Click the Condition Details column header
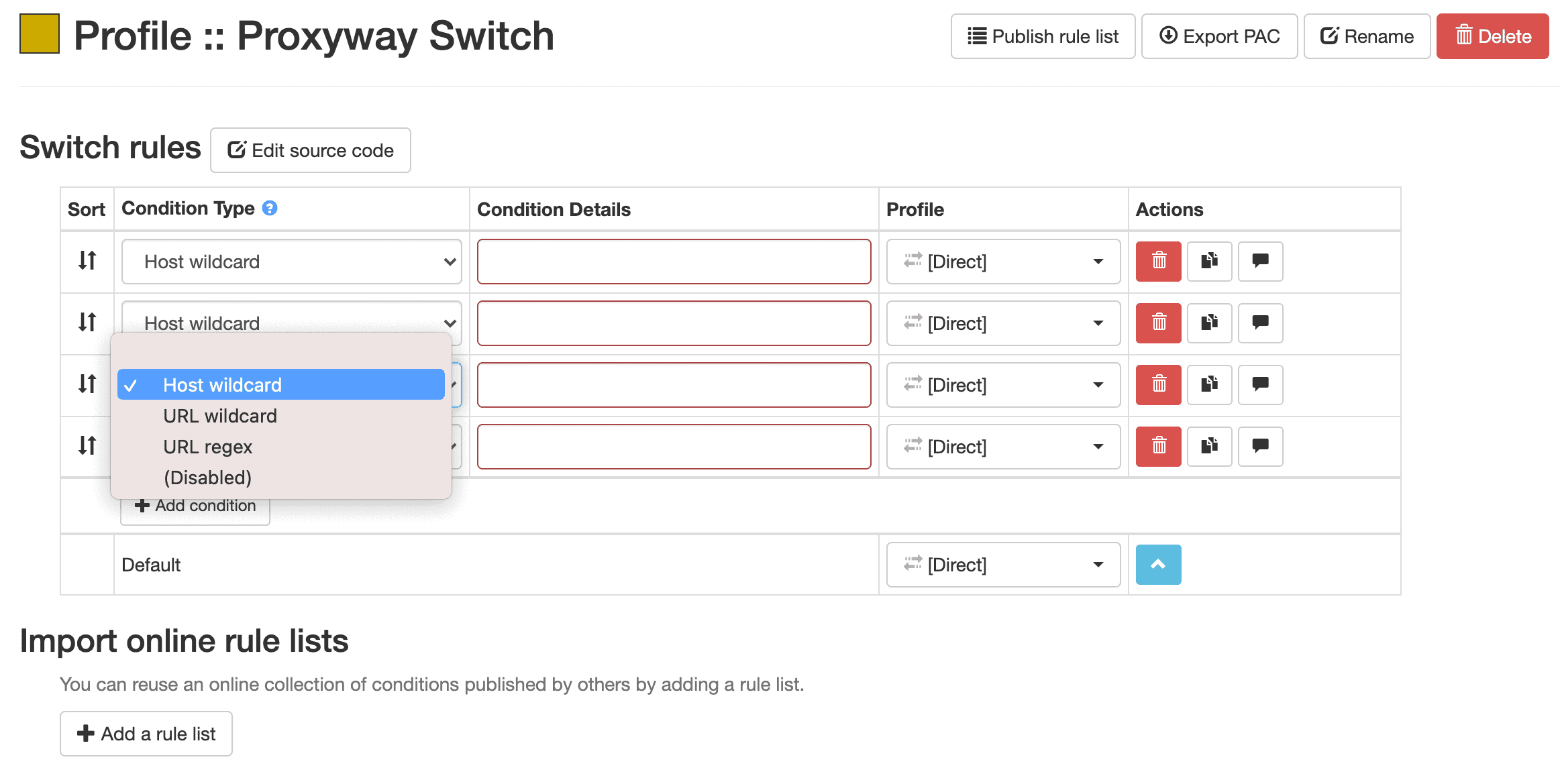This screenshot has height=784, width=1560. click(x=554, y=209)
